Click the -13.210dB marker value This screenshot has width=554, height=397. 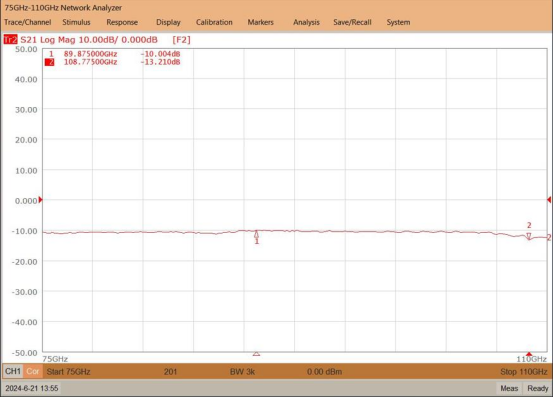(x=160, y=62)
